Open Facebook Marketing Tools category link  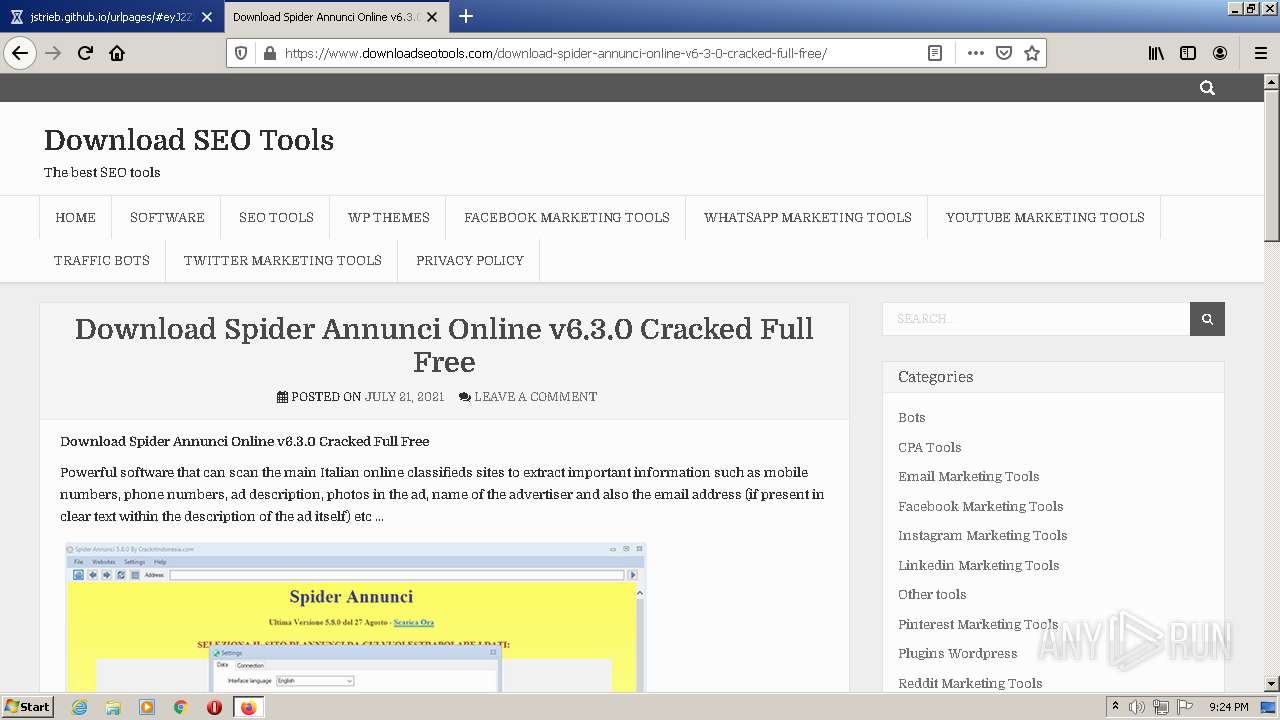click(981, 506)
